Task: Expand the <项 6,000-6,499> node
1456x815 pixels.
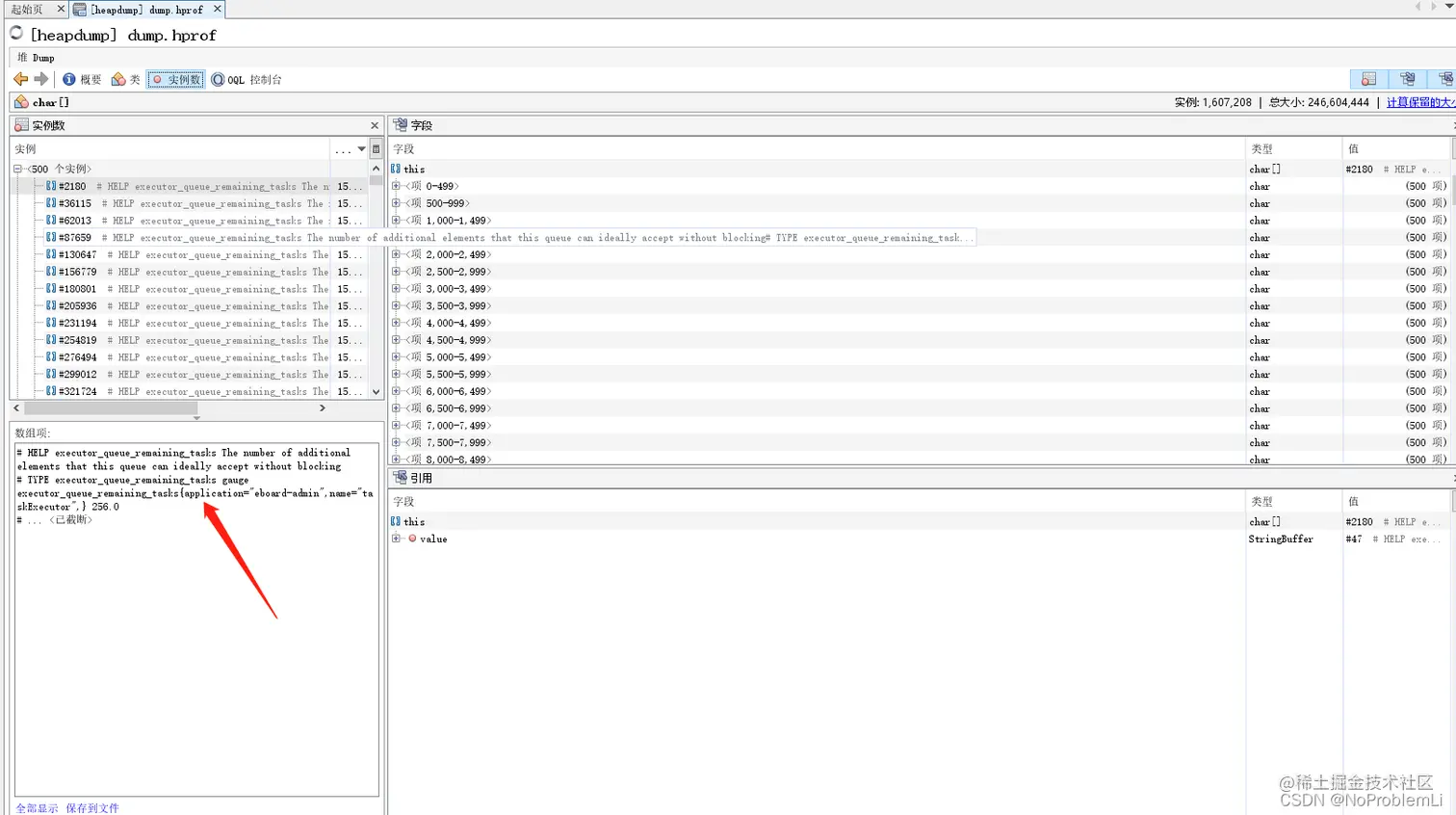Action: pos(396,391)
